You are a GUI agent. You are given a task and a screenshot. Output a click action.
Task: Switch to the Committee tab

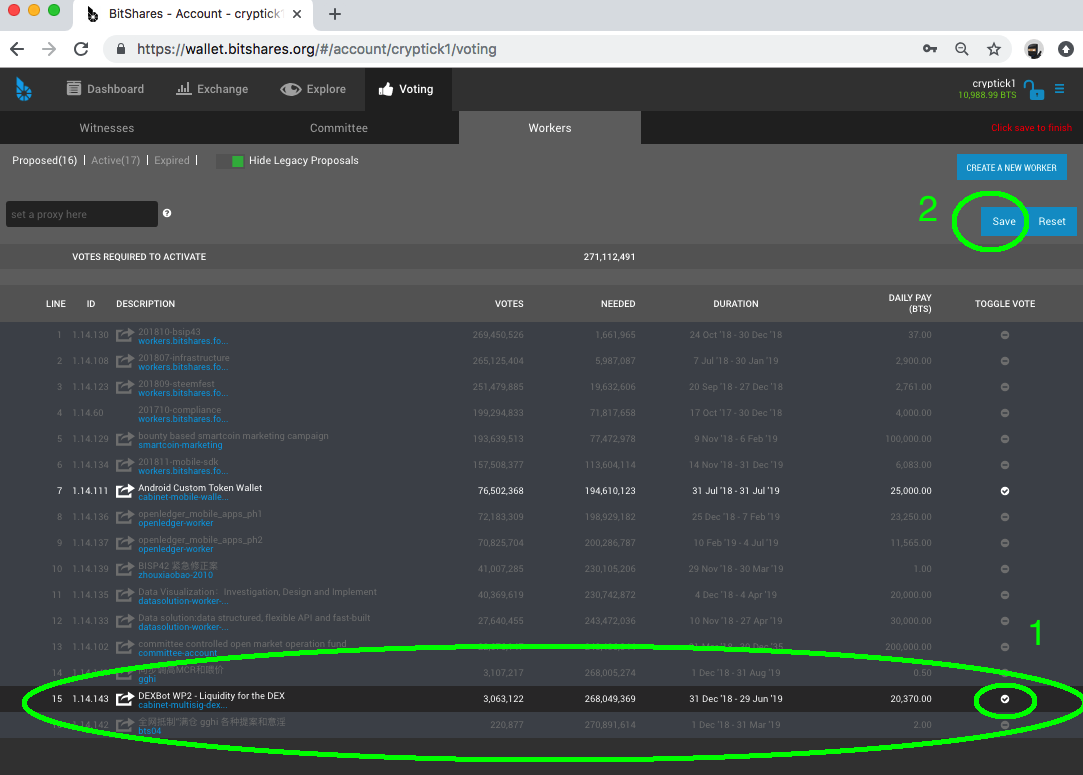(x=338, y=128)
